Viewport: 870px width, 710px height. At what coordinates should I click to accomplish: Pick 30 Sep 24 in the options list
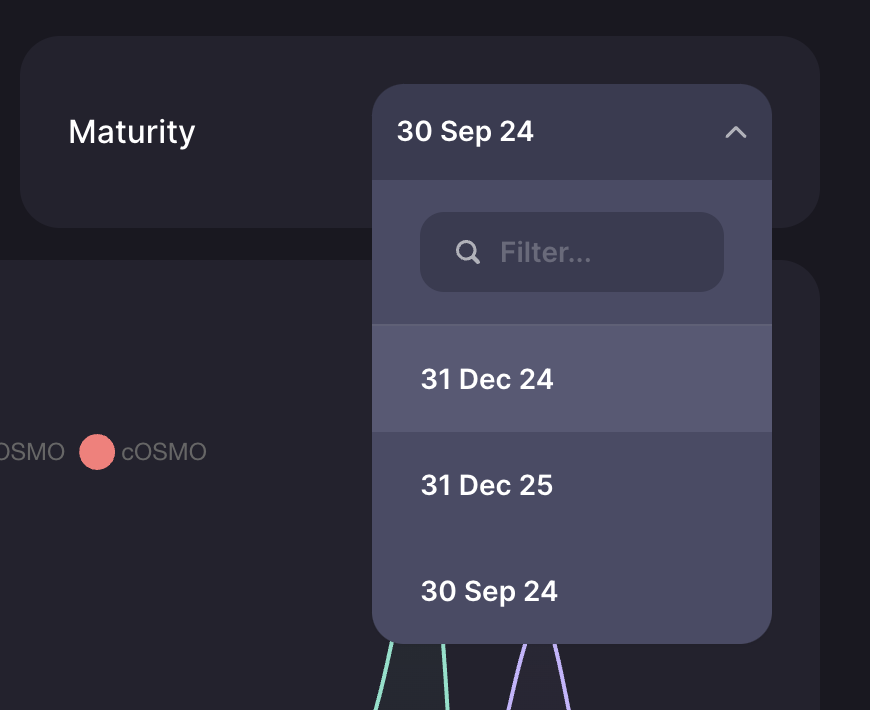(x=571, y=591)
